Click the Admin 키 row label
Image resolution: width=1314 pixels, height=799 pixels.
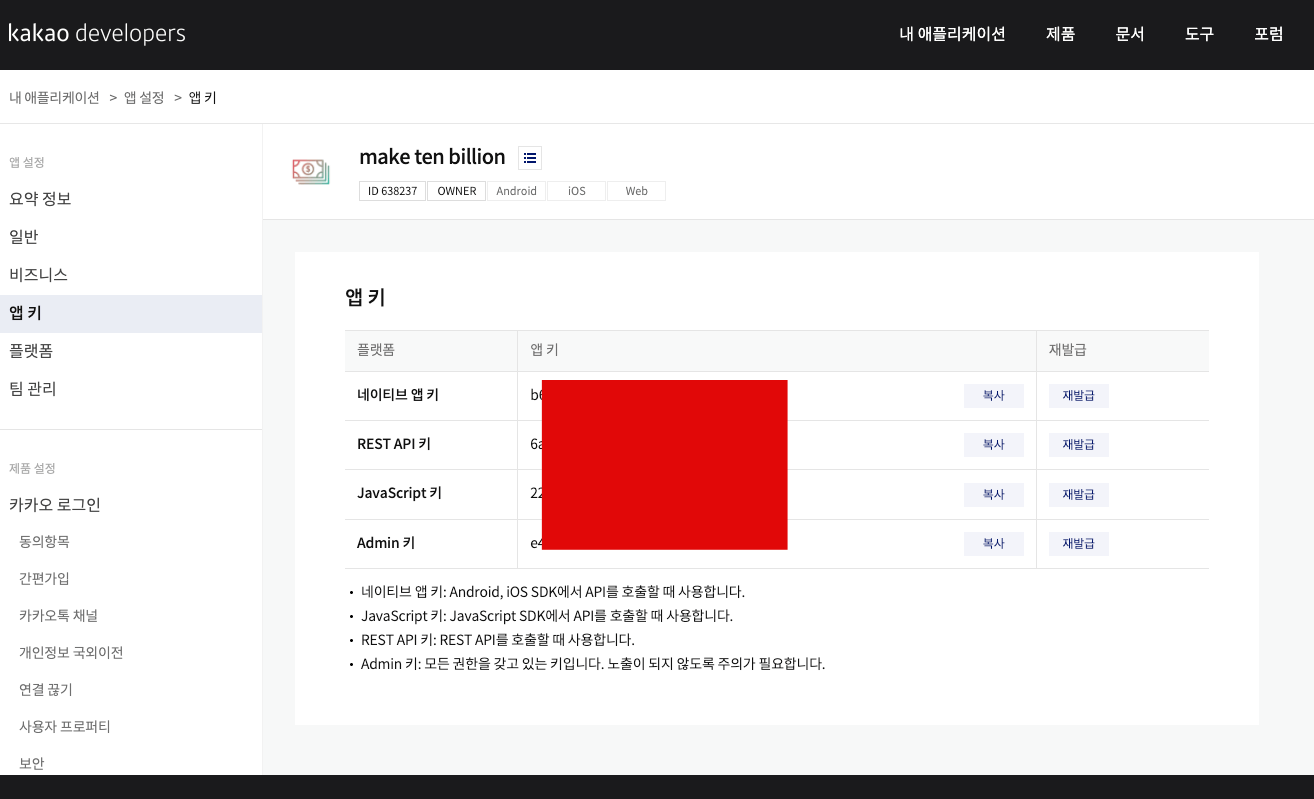coord(386,543)
